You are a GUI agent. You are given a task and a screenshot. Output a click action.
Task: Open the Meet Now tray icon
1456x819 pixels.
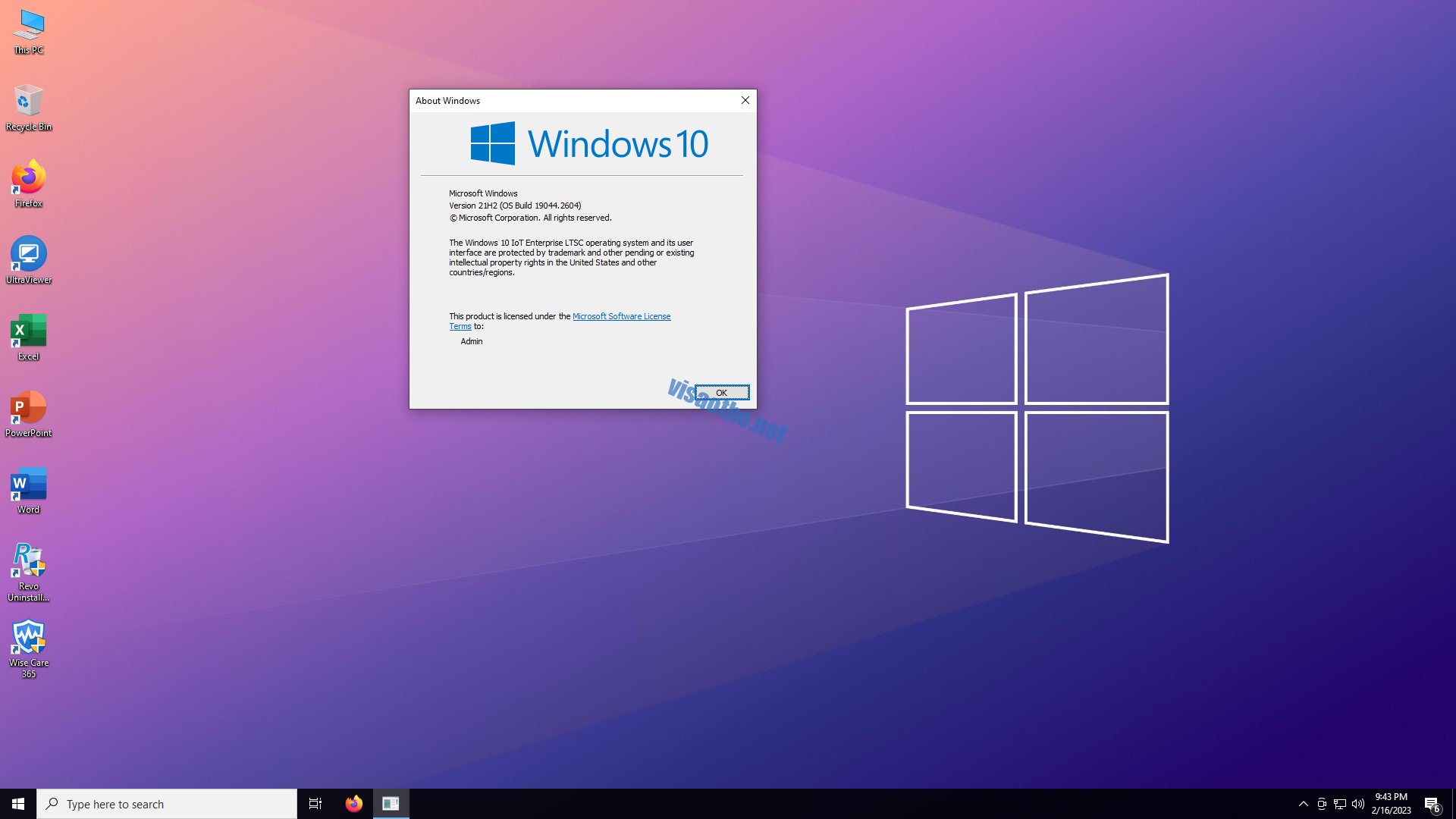pyautogui.click(x=1322, y=804)
